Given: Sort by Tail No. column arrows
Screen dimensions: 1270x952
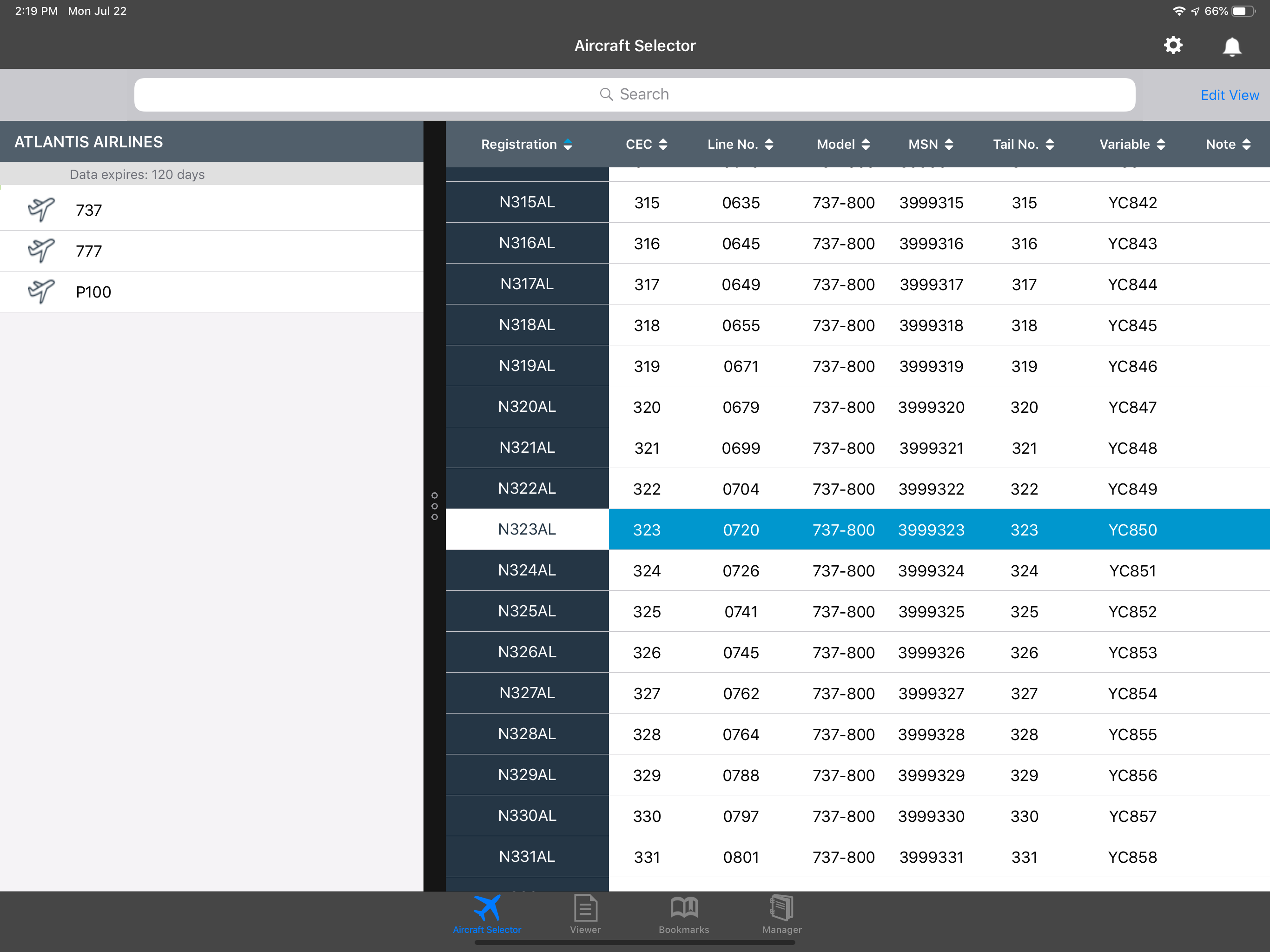Looking at the screenshot, I should (1050, 145).
